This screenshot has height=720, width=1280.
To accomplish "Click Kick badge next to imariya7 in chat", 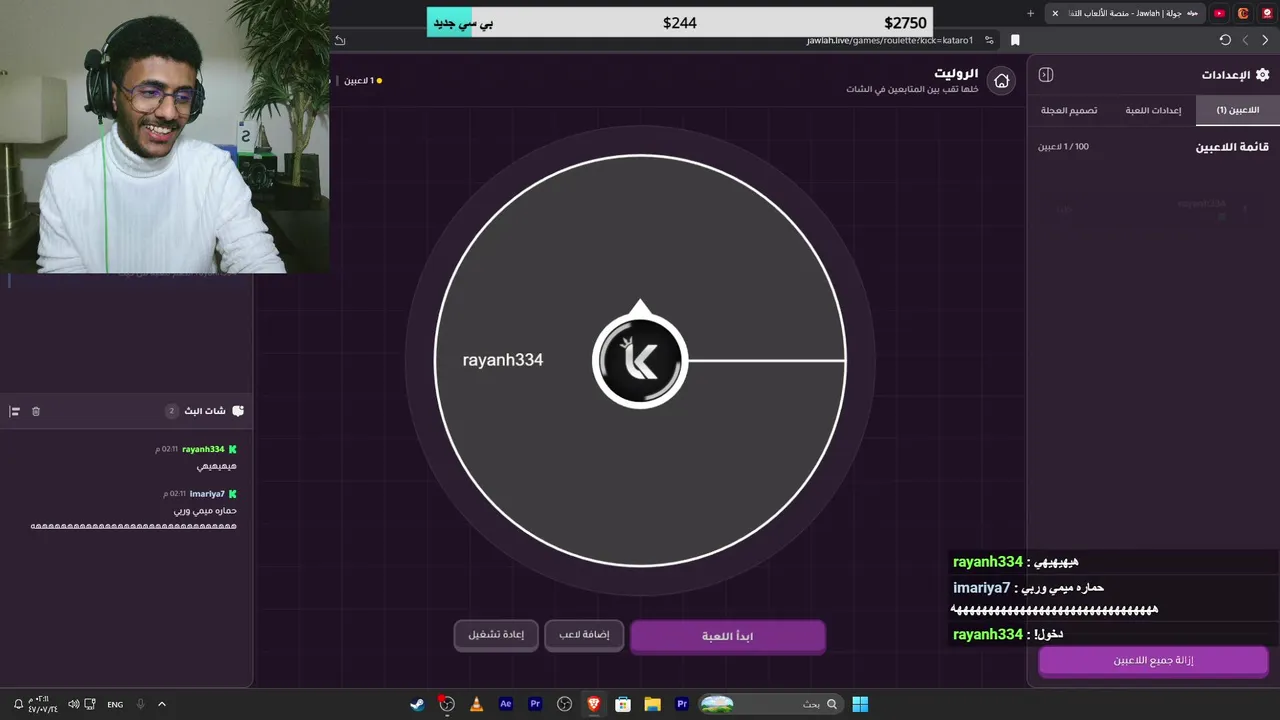I will point(233,494).
